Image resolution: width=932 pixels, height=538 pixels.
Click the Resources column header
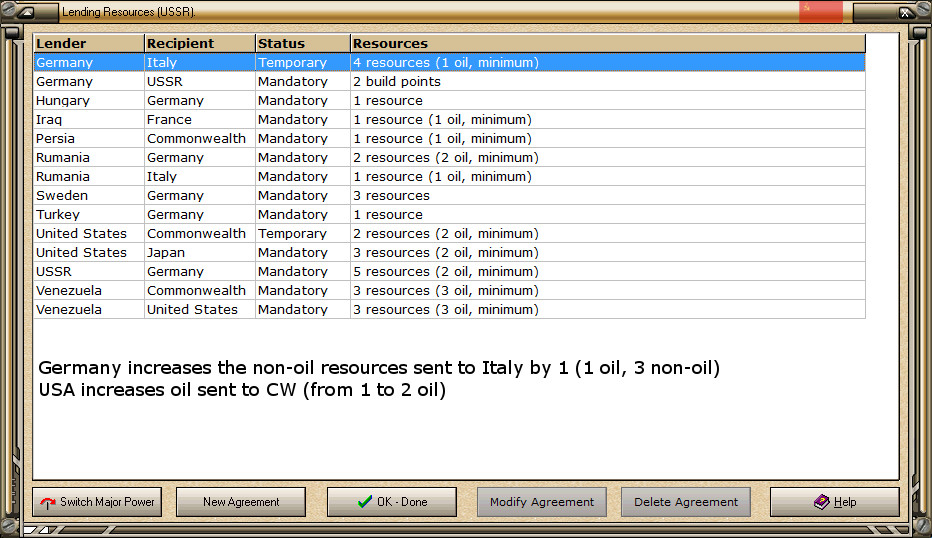(x=608, y=43)
